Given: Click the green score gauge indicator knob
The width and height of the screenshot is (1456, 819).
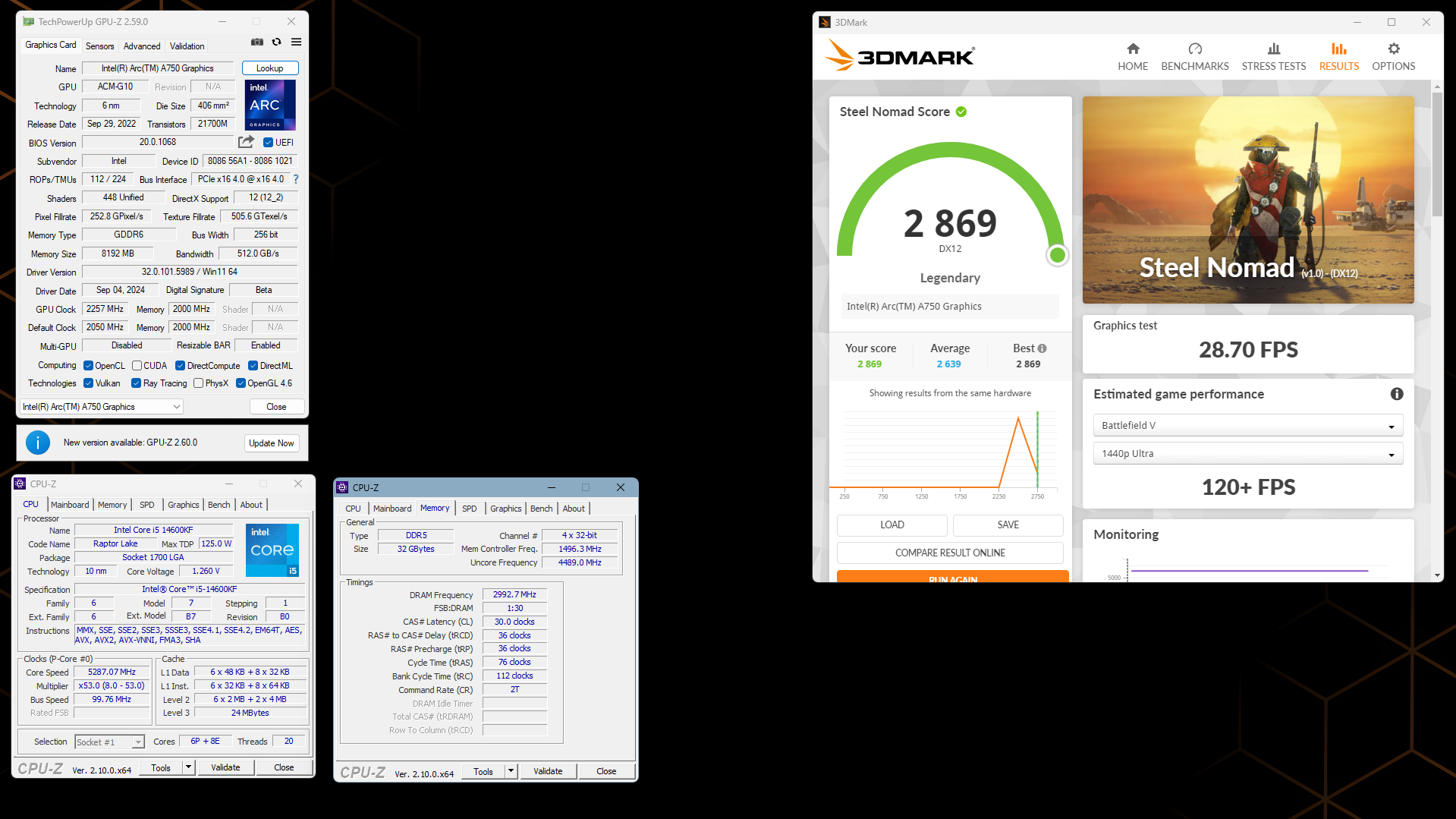Looking at the screenshot, I should coord(1057,255).
